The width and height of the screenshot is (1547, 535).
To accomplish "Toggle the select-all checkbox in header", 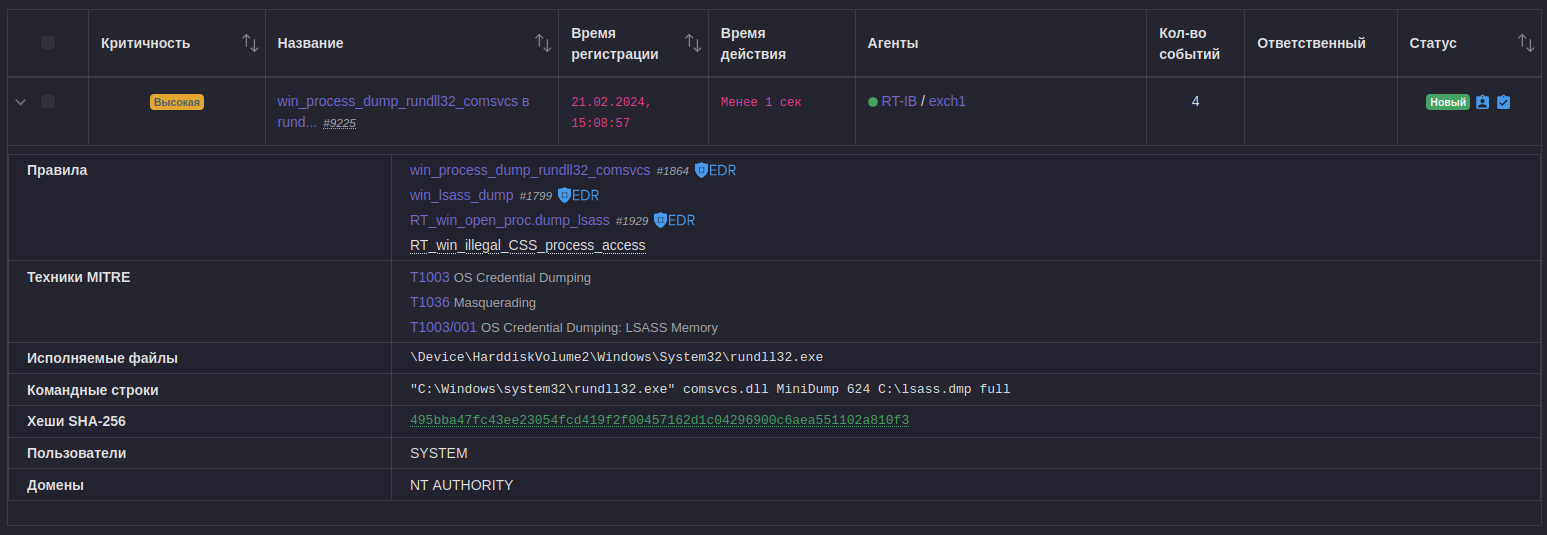I will tap(48, 43).
